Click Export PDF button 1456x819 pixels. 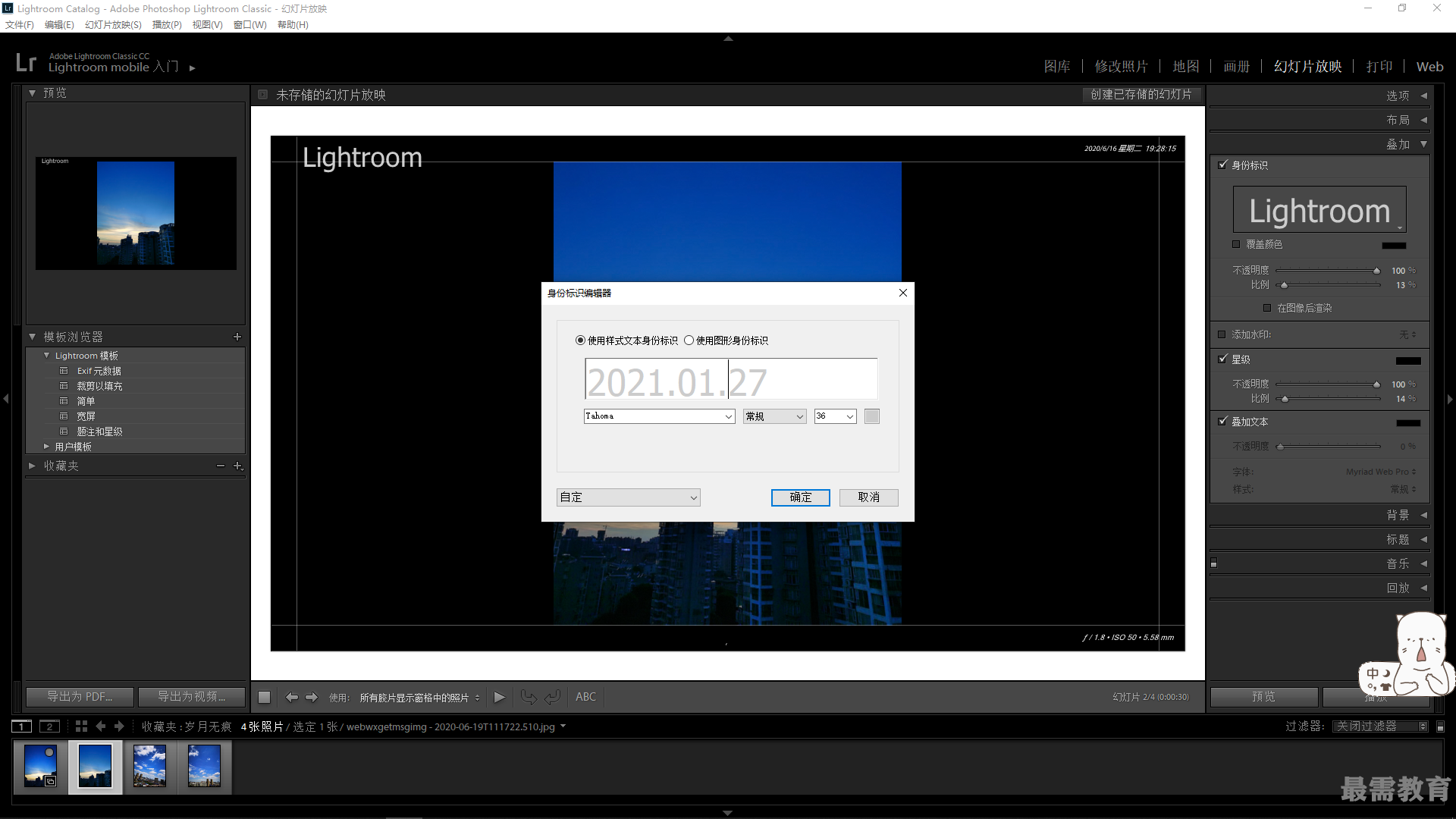(x=80, y=697)
